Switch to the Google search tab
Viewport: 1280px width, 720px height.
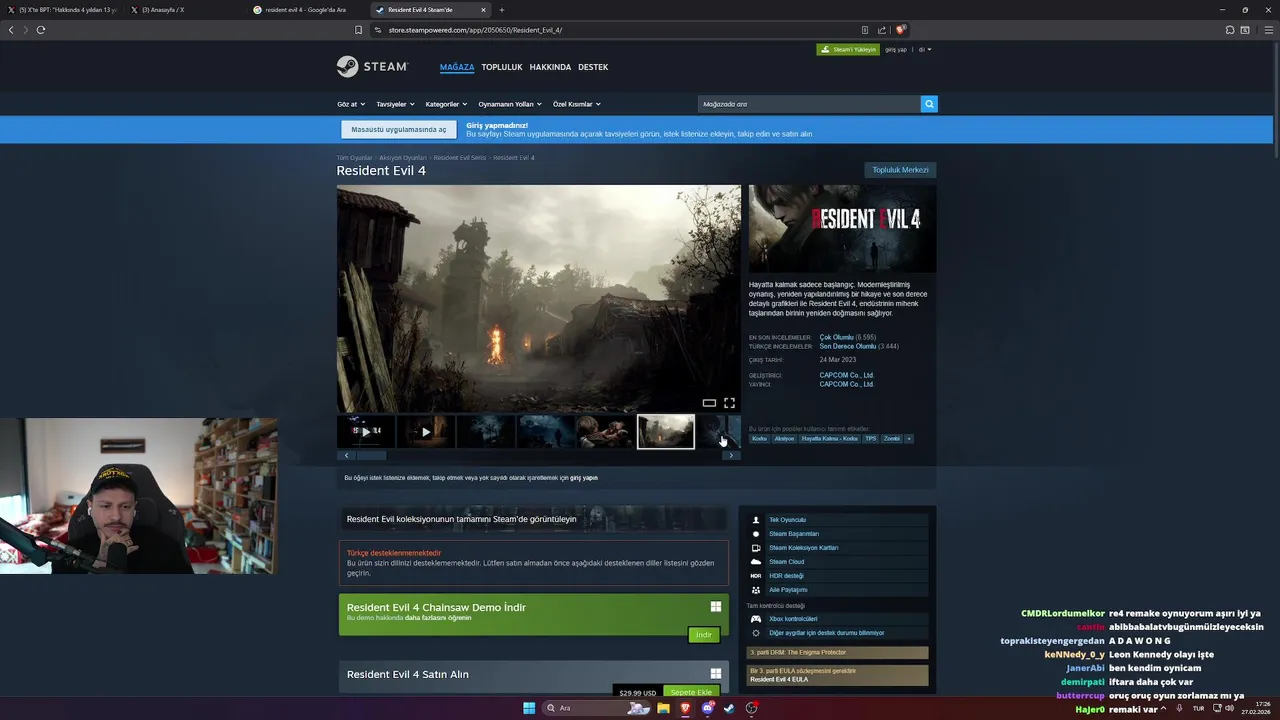pyautogui.click(x=305, y=10)
